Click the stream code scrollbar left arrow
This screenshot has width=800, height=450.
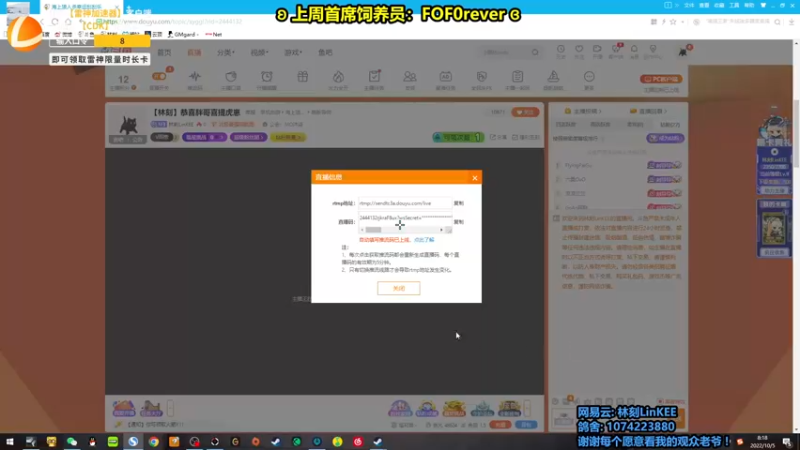tap(362, 230)
